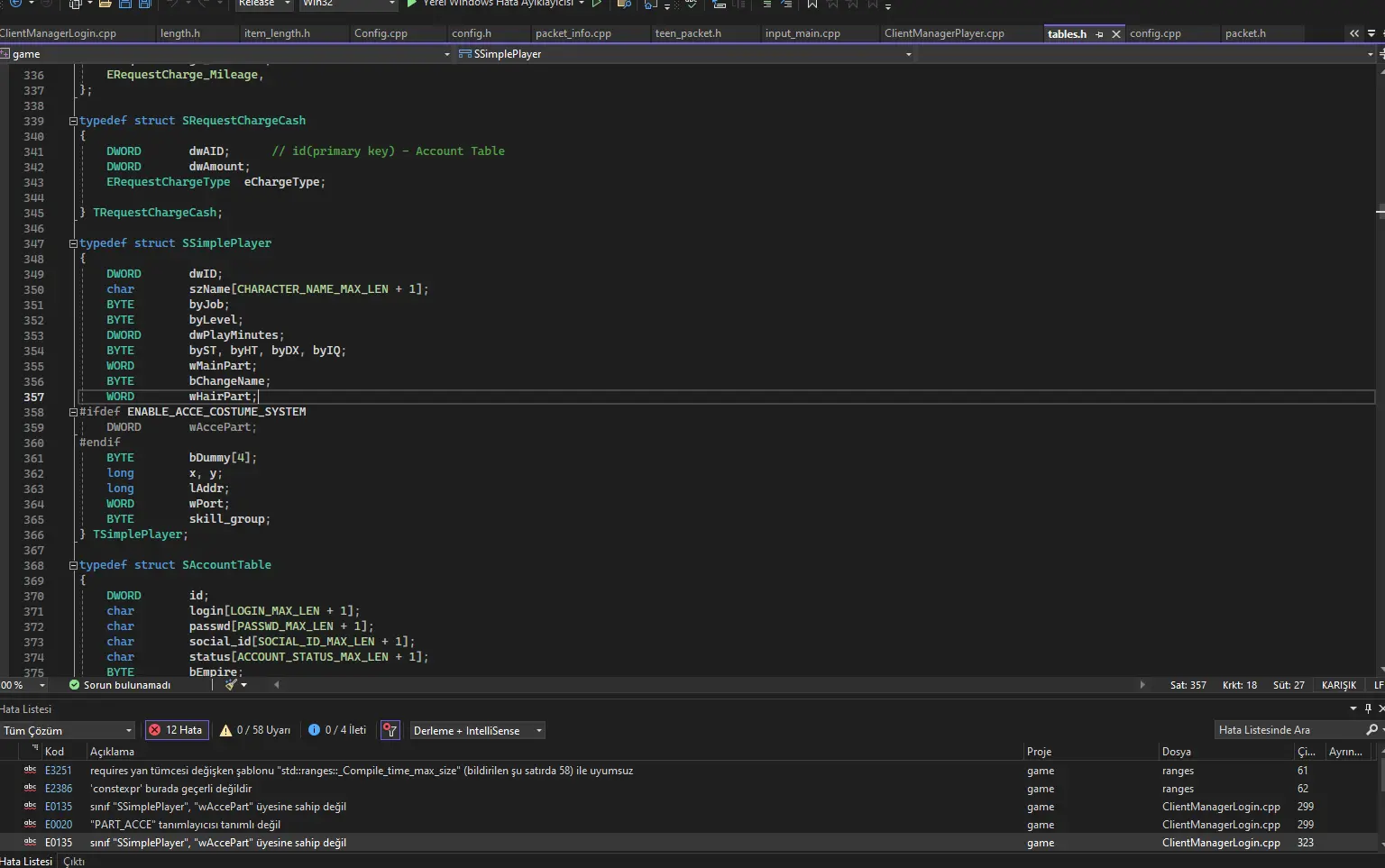The height and width of the screenshot is (868, 1385).
Task: Place cursor on wAccePart declaration line
Action: point(223,427)
